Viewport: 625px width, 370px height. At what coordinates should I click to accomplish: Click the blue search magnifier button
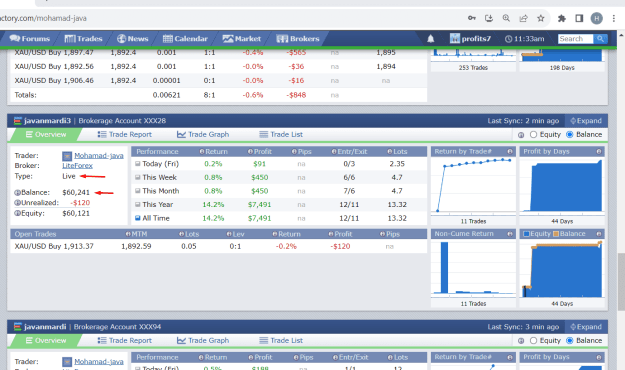point(600,39)
